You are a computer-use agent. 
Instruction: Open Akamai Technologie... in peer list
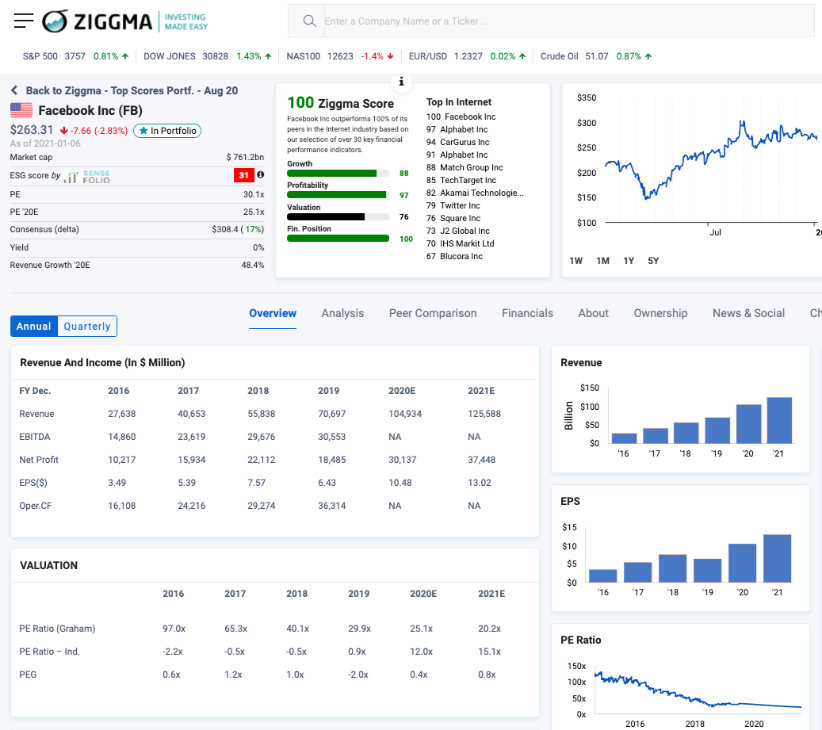coord(475,193)
